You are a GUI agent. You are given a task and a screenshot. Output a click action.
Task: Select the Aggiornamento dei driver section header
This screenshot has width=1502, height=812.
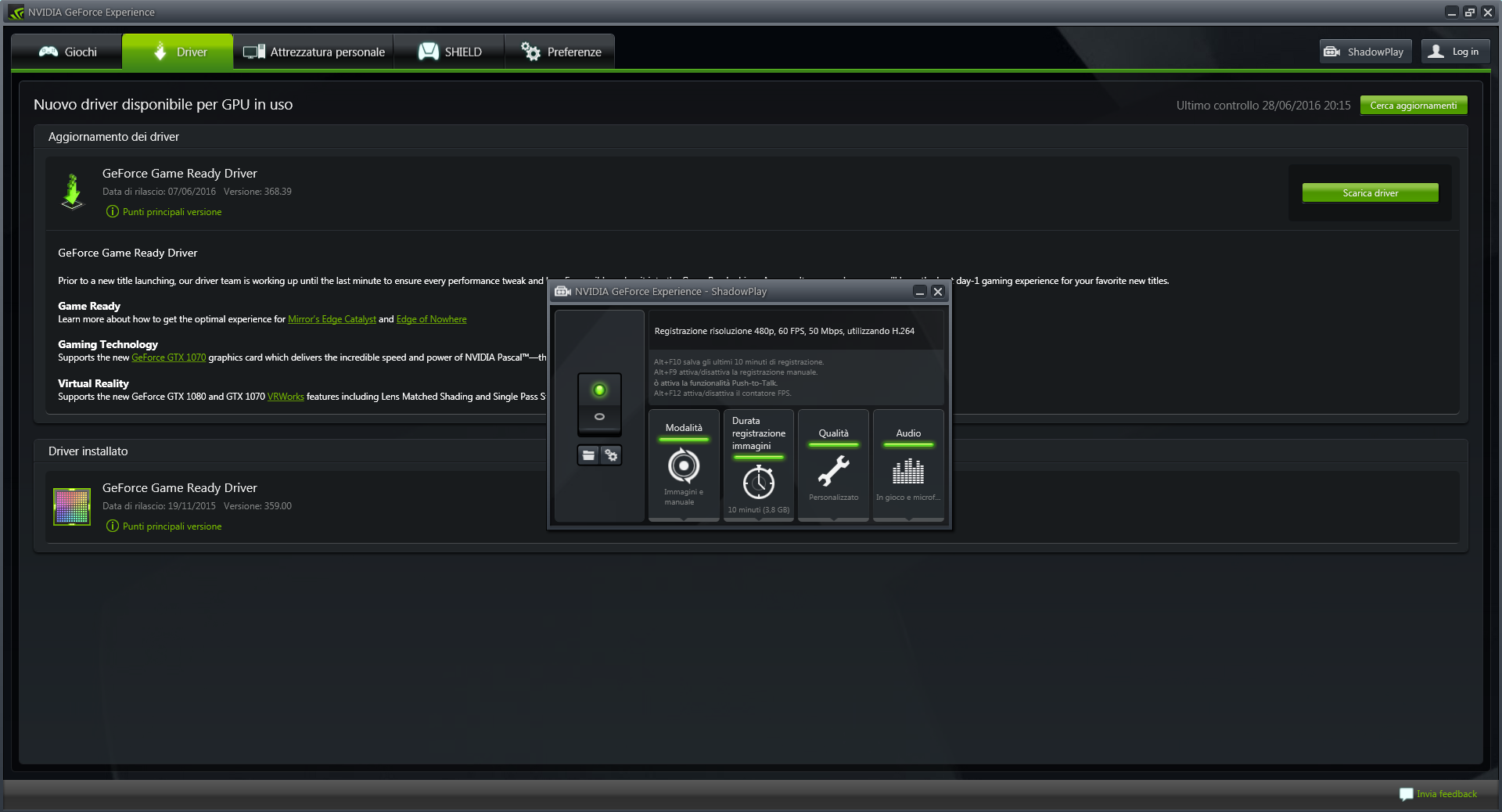click(x=113, y=137)
